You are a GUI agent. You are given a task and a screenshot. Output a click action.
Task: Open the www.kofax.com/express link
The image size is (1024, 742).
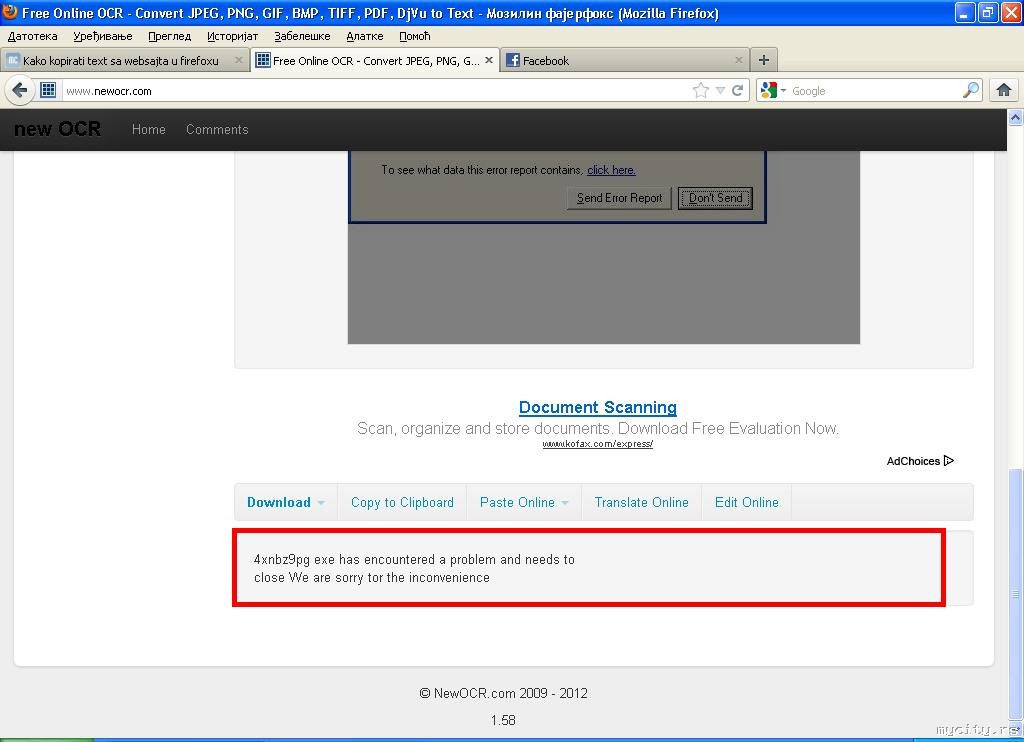598,444
